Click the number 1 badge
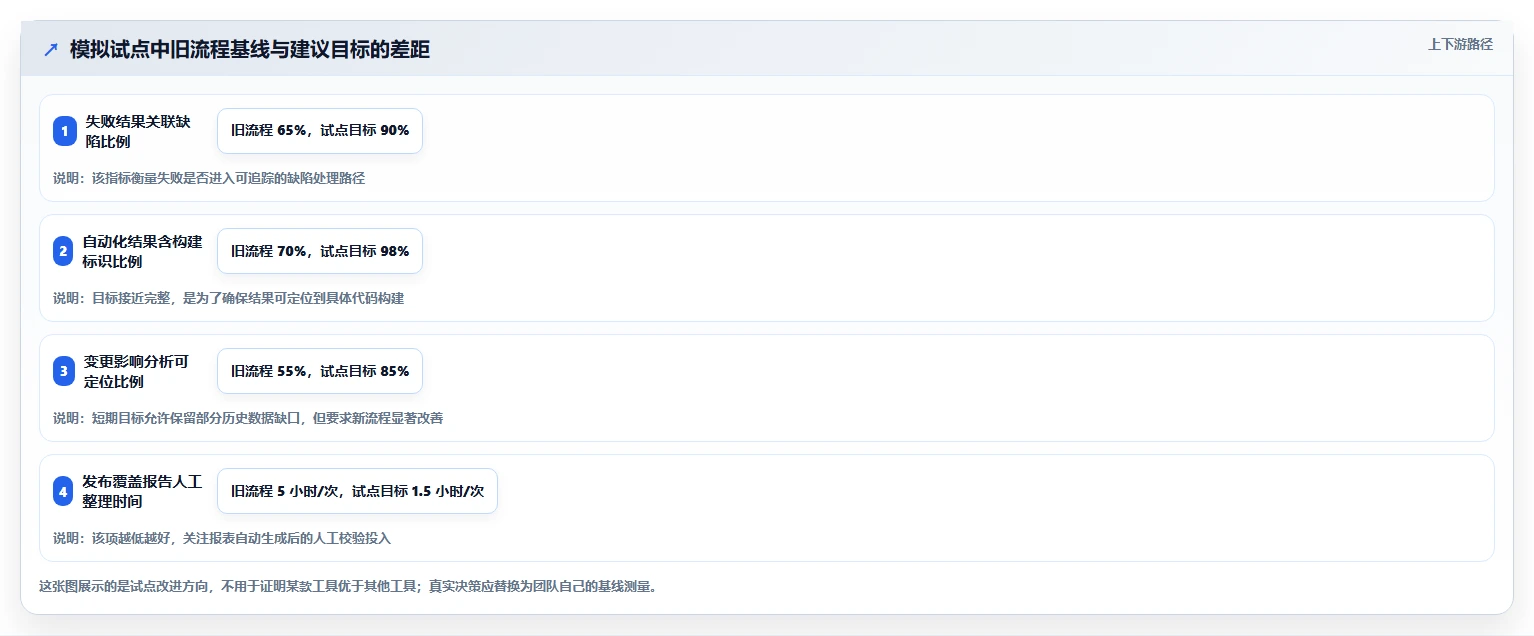Screen dimensions: 1534x636 pyautogui.click(x=65, y=131)
